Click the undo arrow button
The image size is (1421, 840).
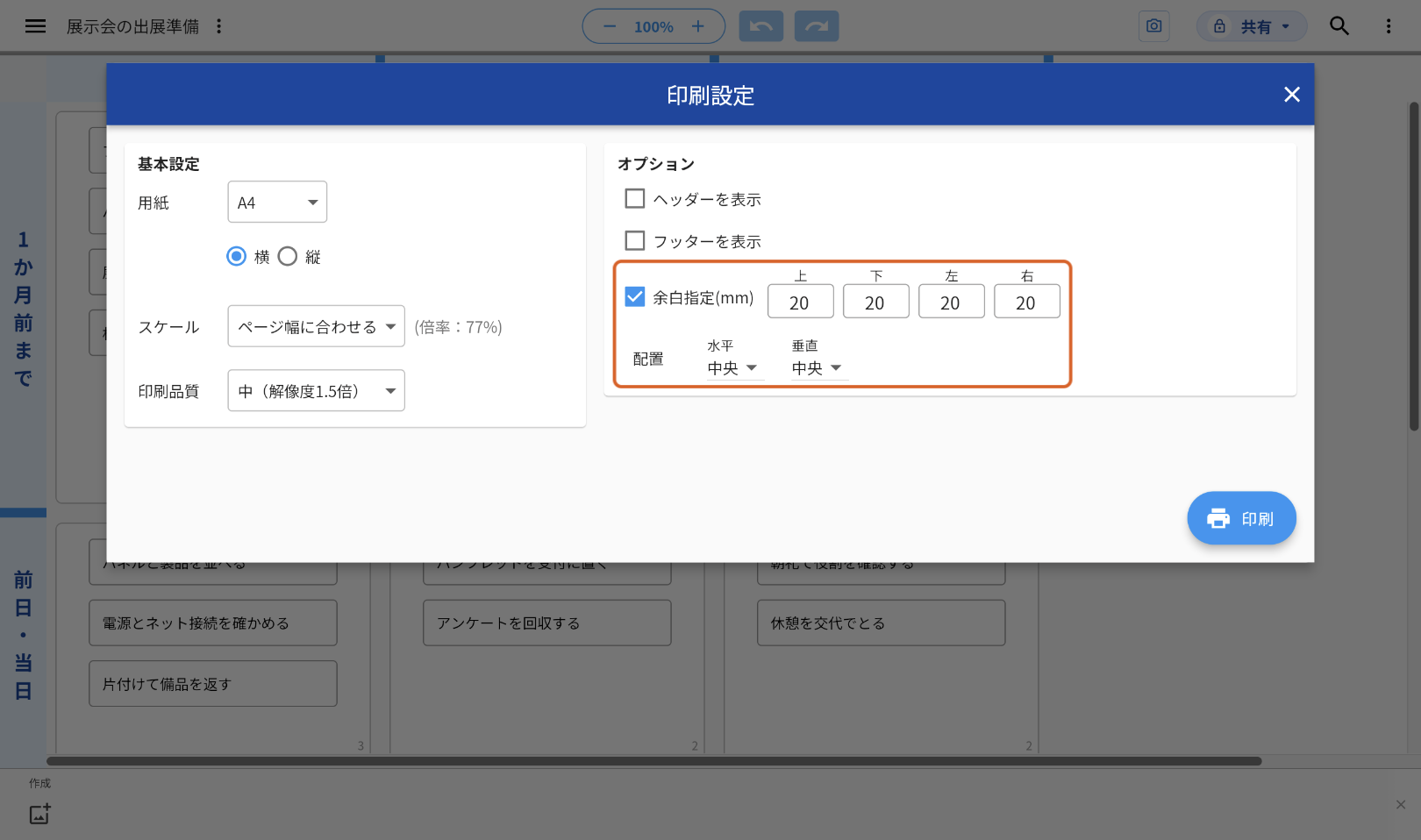point(761,26)
